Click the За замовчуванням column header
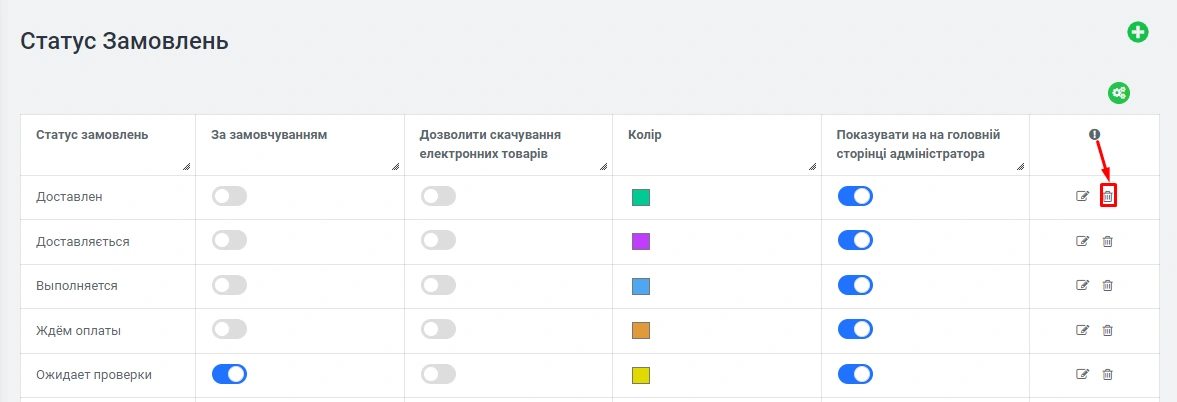 pyautogui.click(x=269, y=134)
